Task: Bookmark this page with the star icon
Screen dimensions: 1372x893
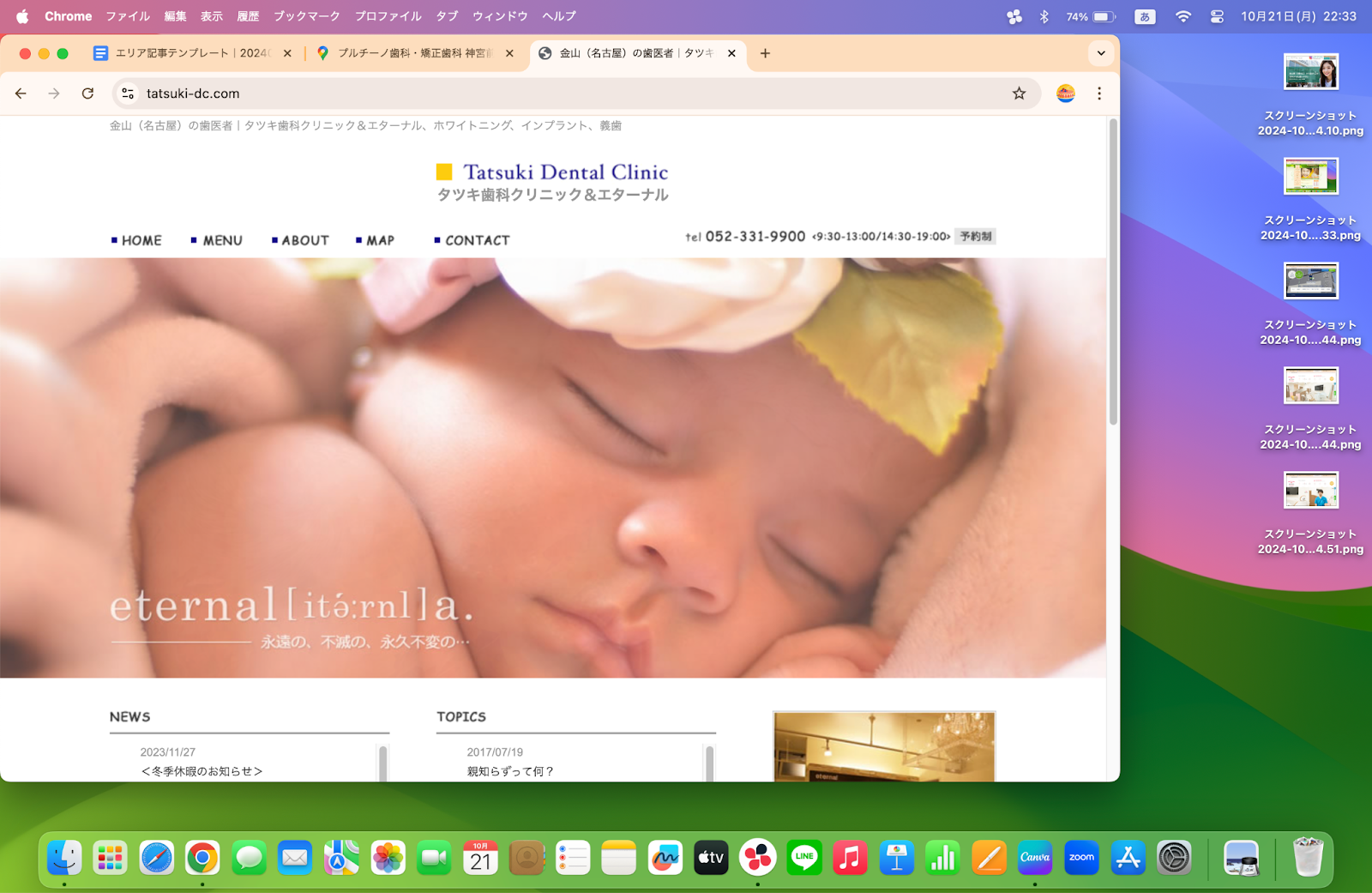Action: coord(1019,94)
